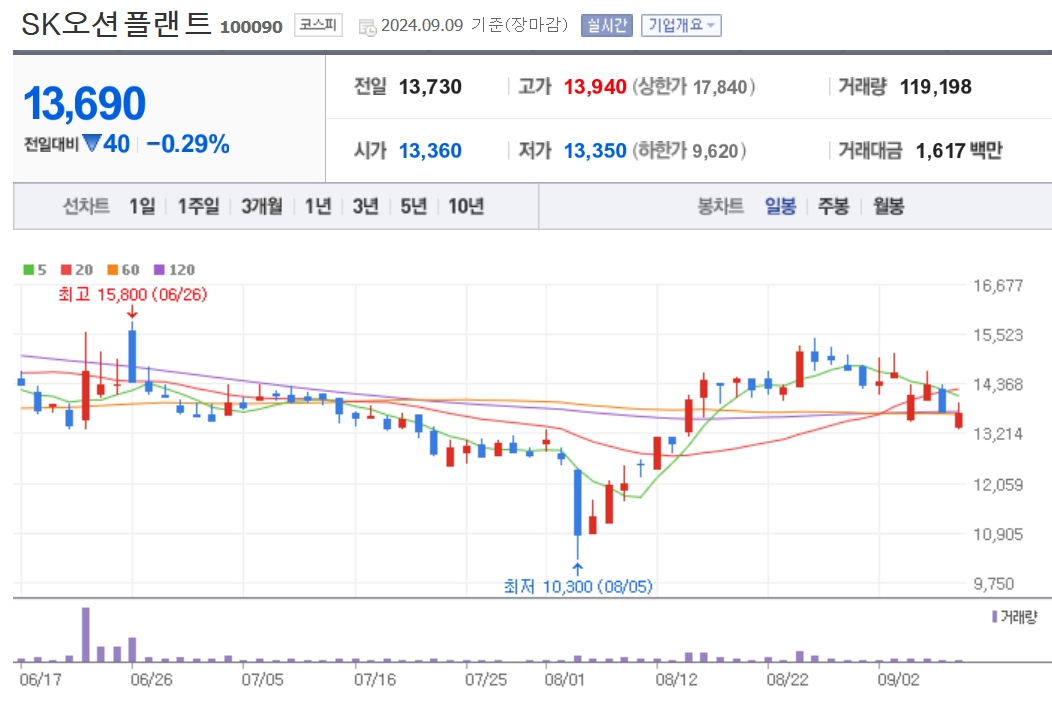Click the 전일 value 13,730
This screenshot has height=708, width=1052.
coord(430,87)
